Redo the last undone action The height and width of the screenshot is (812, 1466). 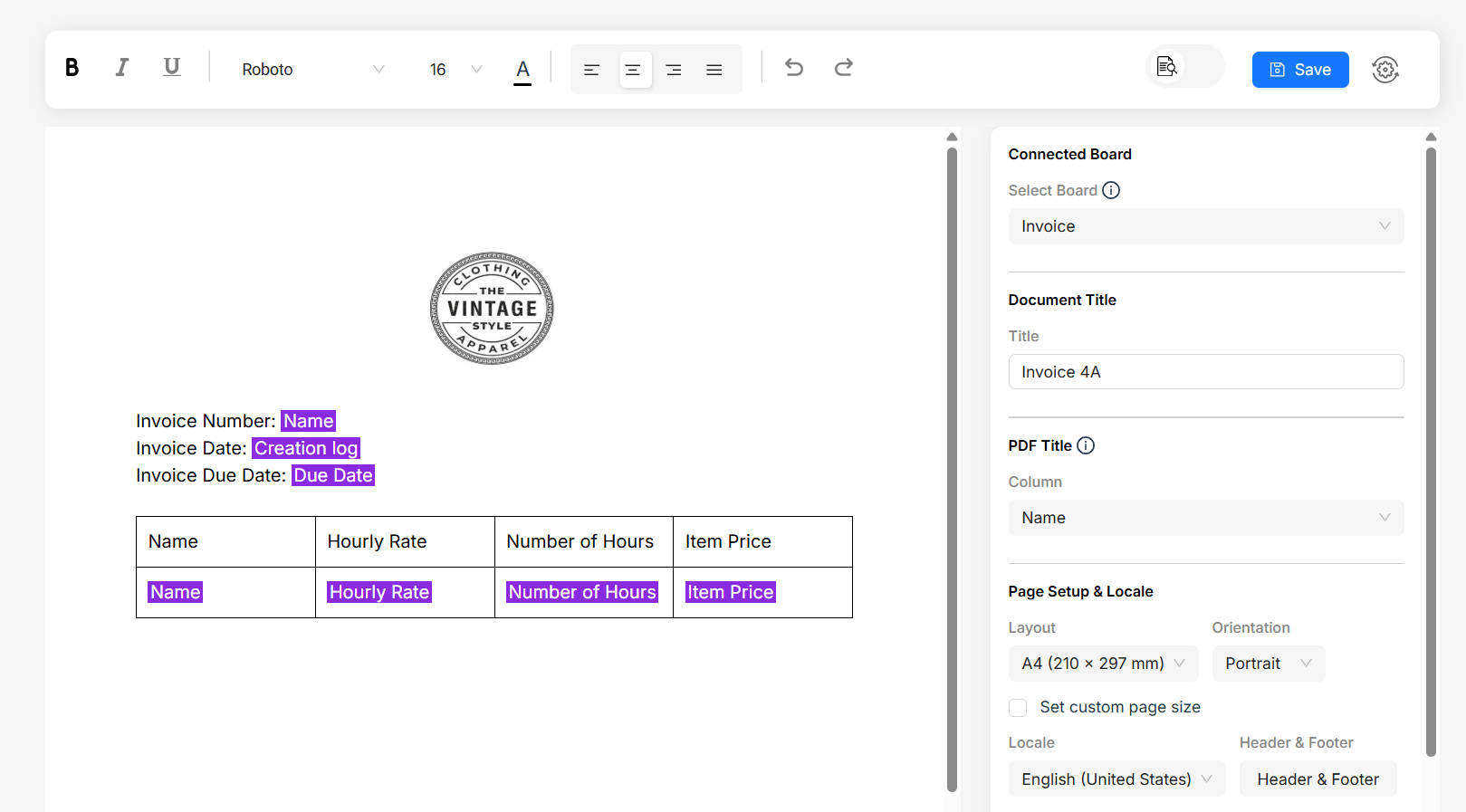point(844,68)
